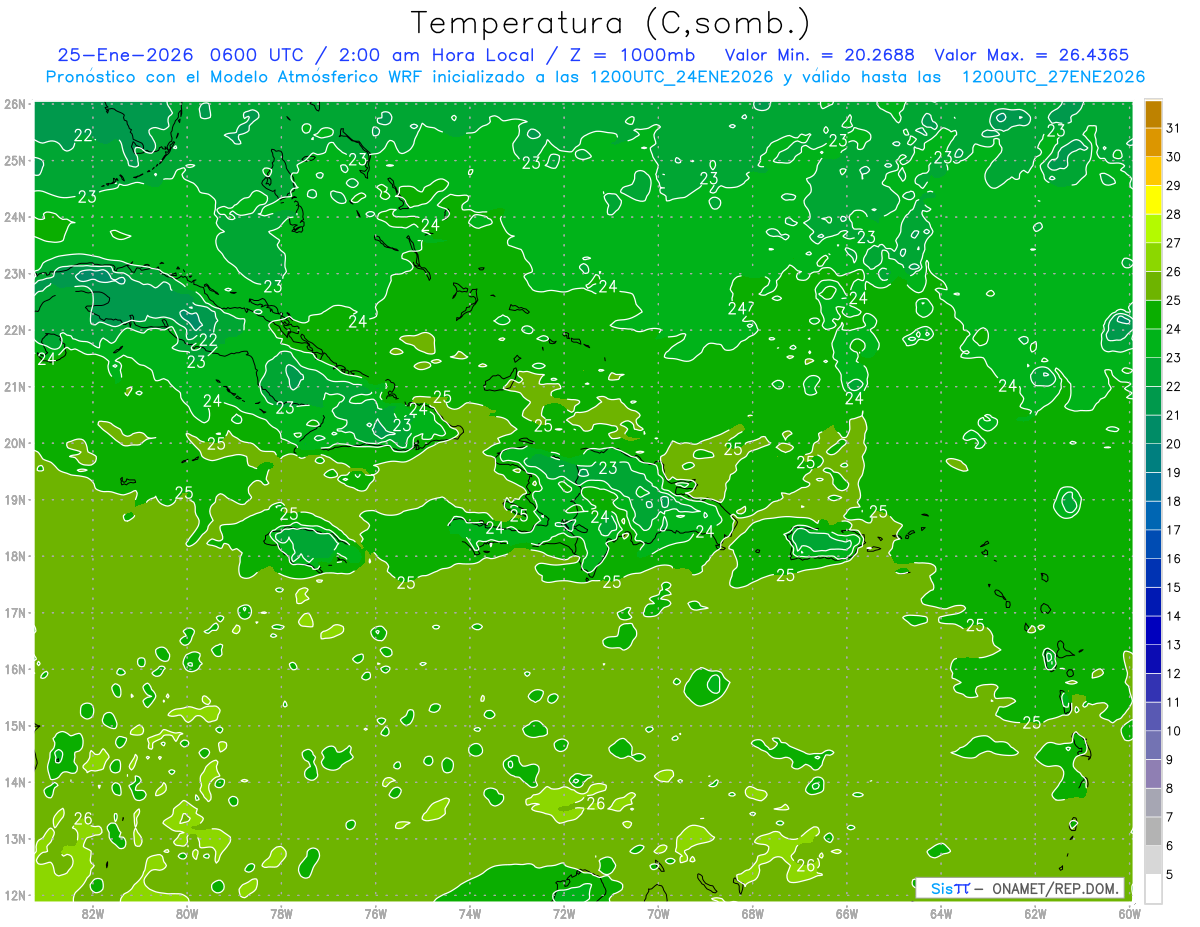The height and width of the screenshot is (927, 1200).
Task: Pick the blue legend swatch between 15 and 16
Action: point(1153,573)
